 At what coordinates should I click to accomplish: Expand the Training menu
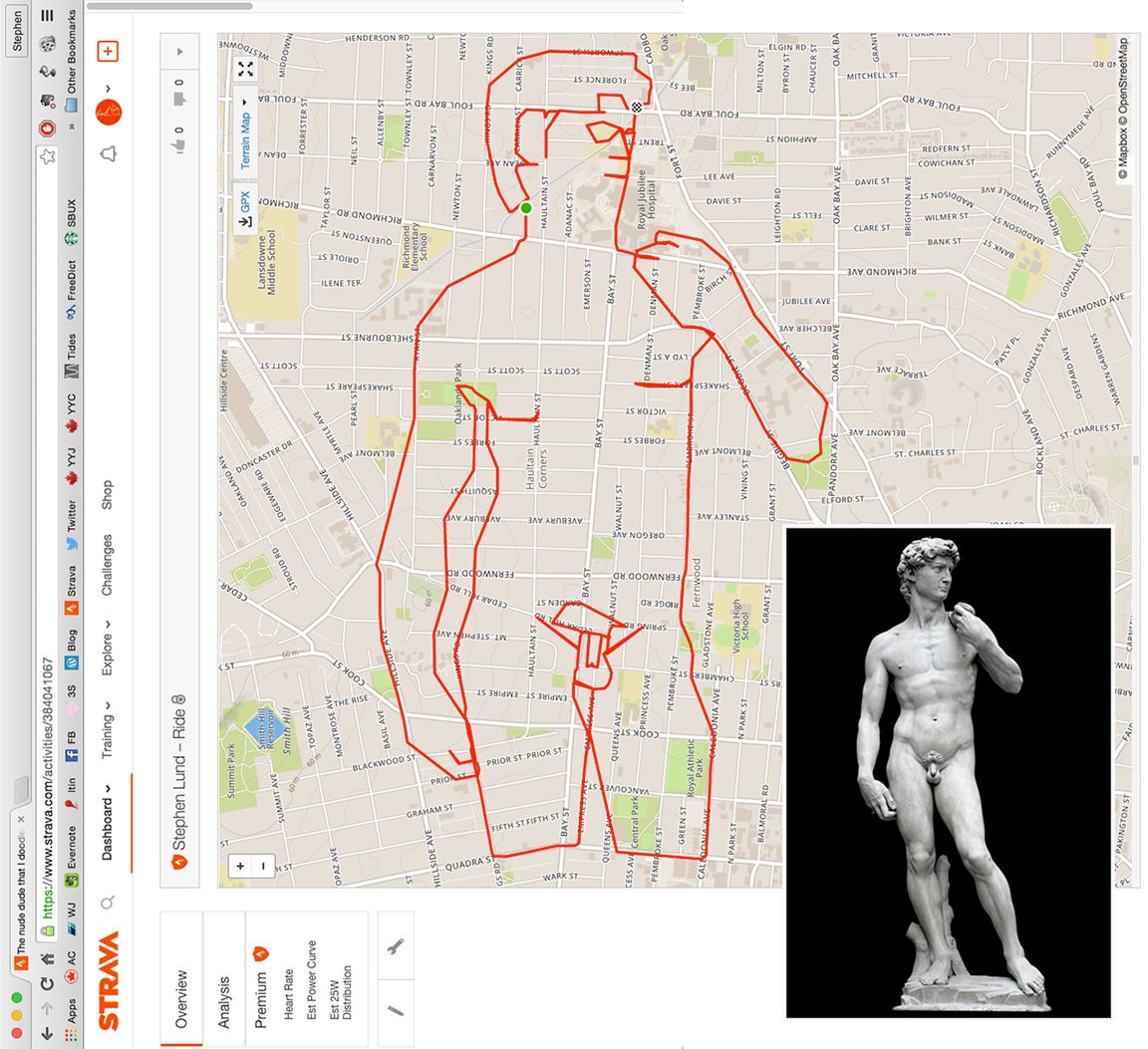(108, 729)
